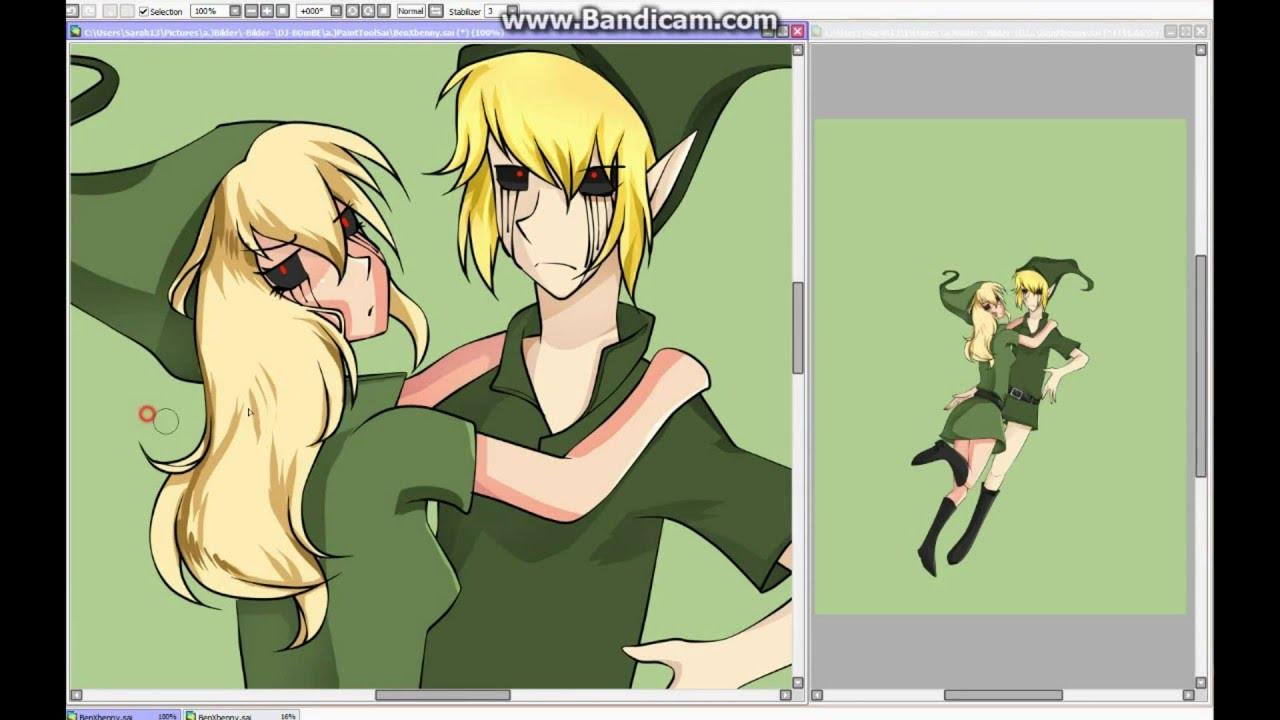Open the zoom percentage dropdown arrow
Image resolution: width=1280 pixels, height=720 pixels.
[235, 11]
